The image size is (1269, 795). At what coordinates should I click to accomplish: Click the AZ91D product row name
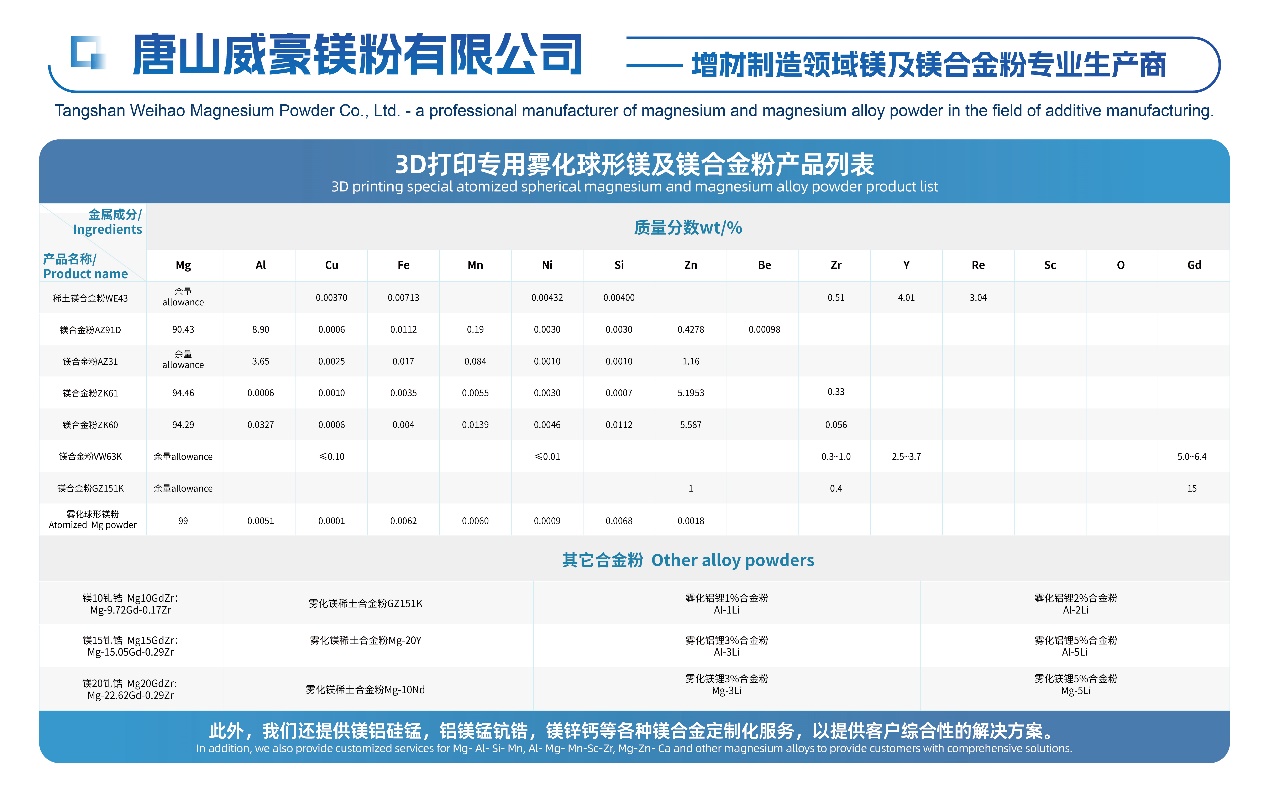point(90,329)
